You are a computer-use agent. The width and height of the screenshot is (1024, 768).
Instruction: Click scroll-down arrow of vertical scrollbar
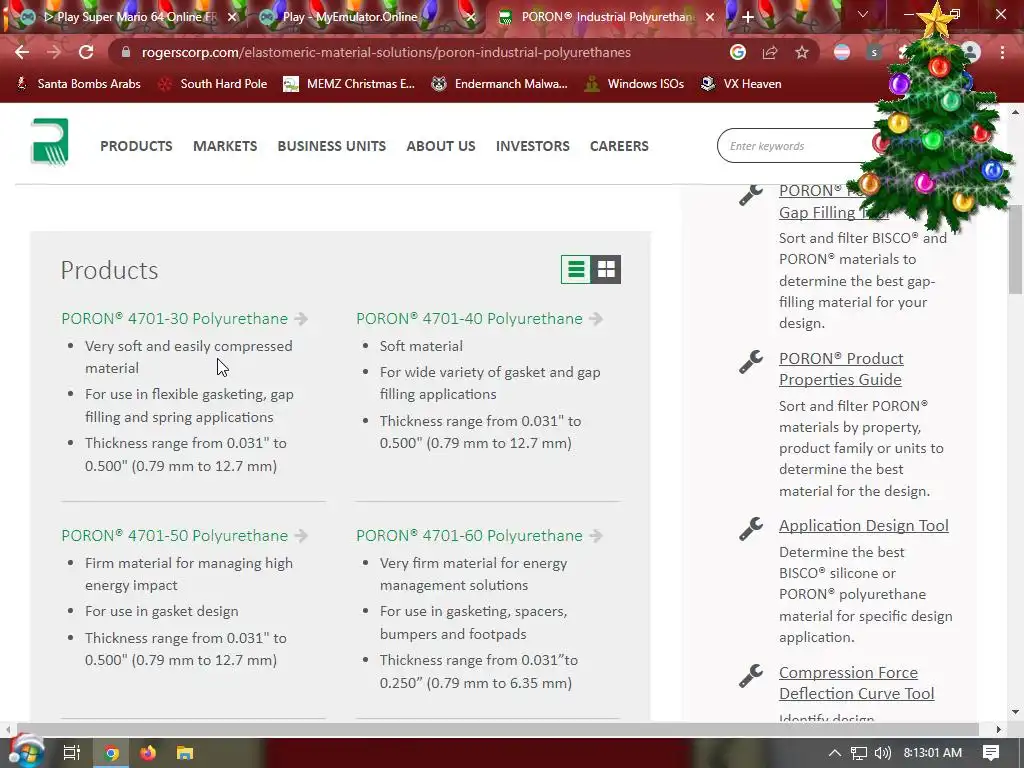pos(1016,712)
